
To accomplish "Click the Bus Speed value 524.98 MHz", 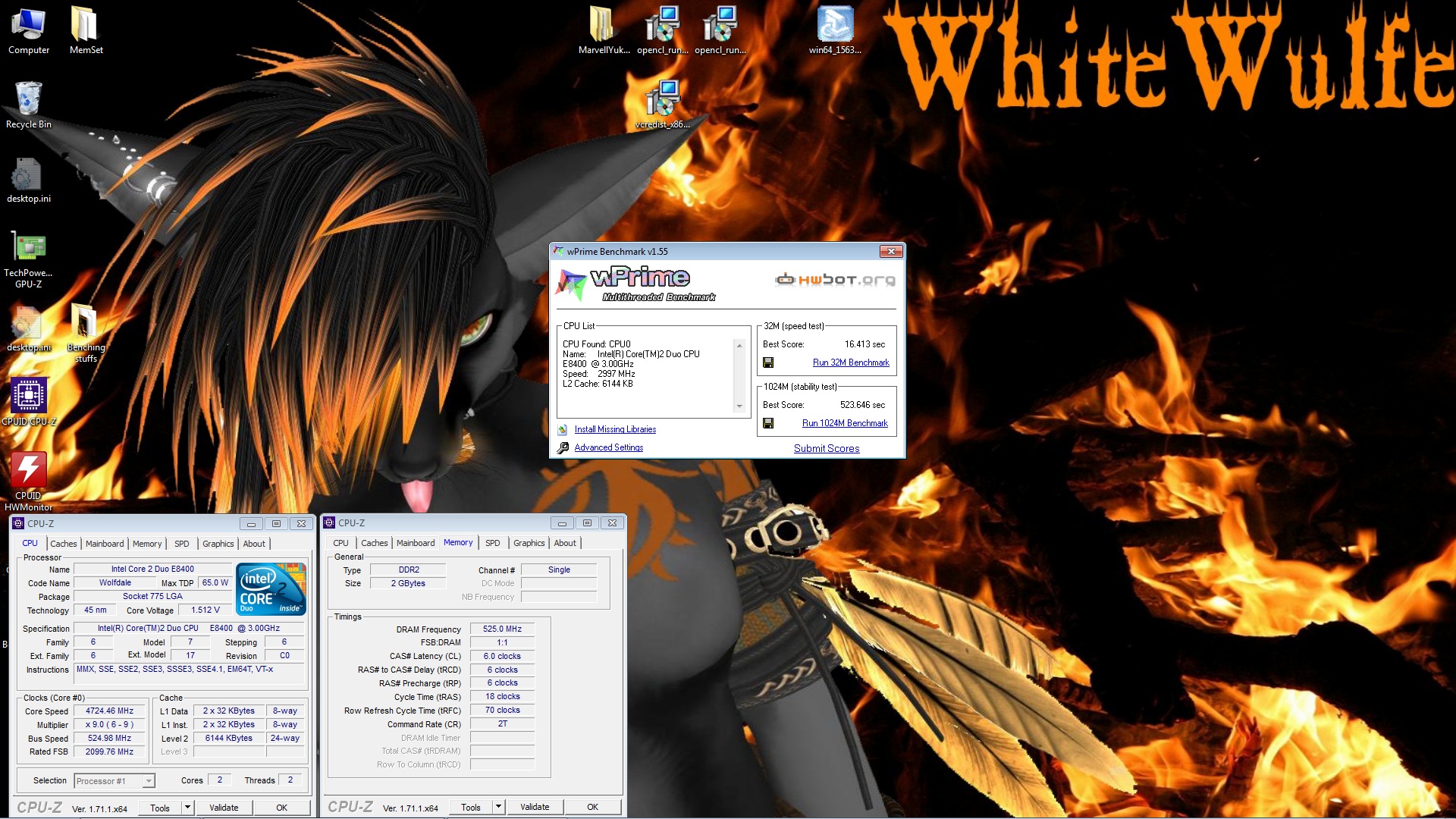I will tap(109, 739).
